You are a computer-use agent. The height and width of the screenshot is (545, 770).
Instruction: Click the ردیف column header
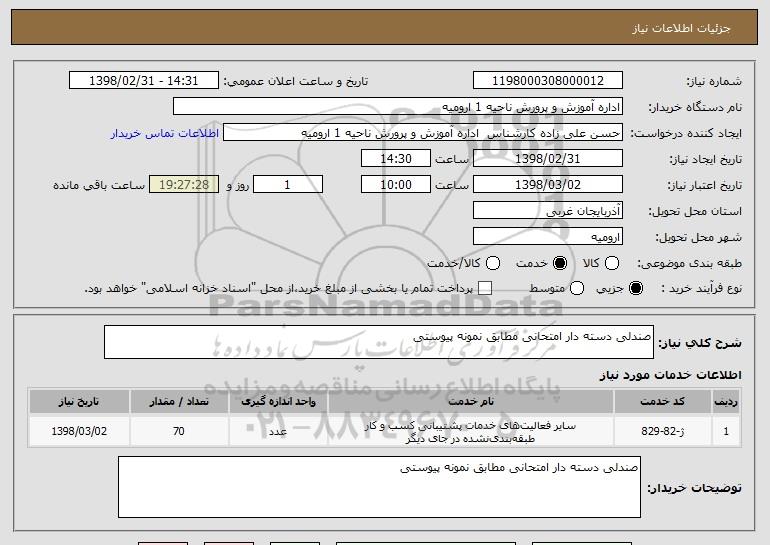point(726,402)
